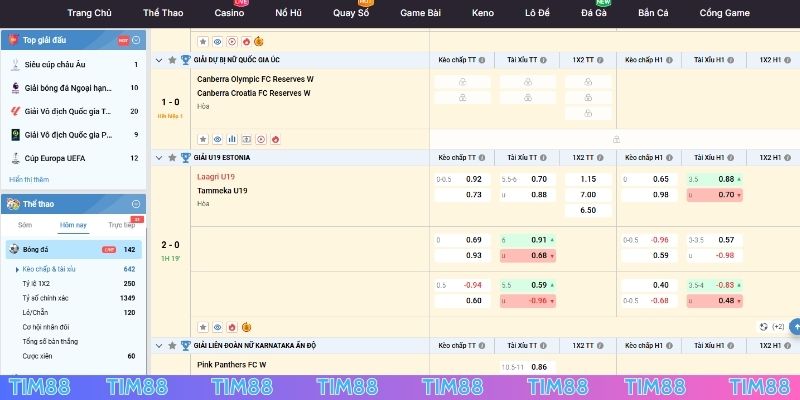Toggle the star for GIẢI U19 ESTONIA league

[x=172, y=158]
